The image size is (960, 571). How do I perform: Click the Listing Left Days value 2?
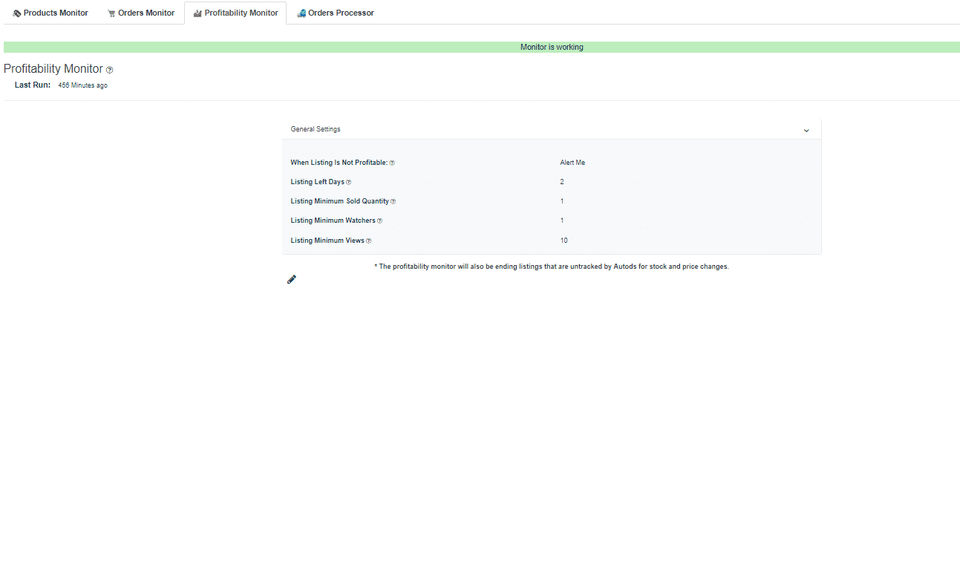click(562, 182)
